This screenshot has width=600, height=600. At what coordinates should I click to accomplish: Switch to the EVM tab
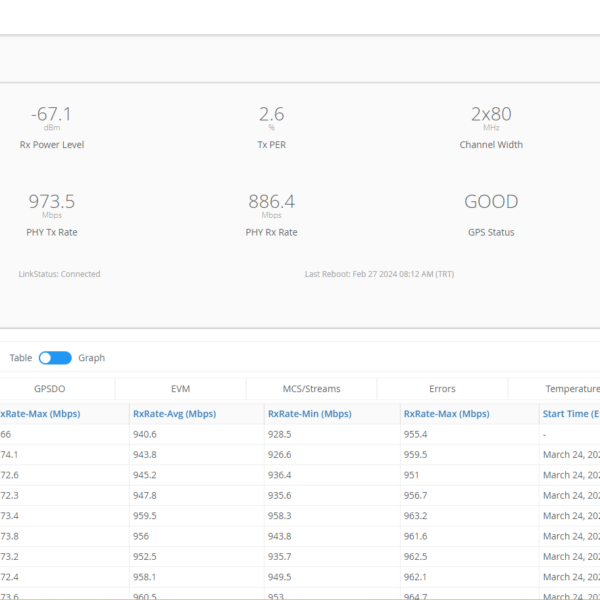[x=180, y=389]
